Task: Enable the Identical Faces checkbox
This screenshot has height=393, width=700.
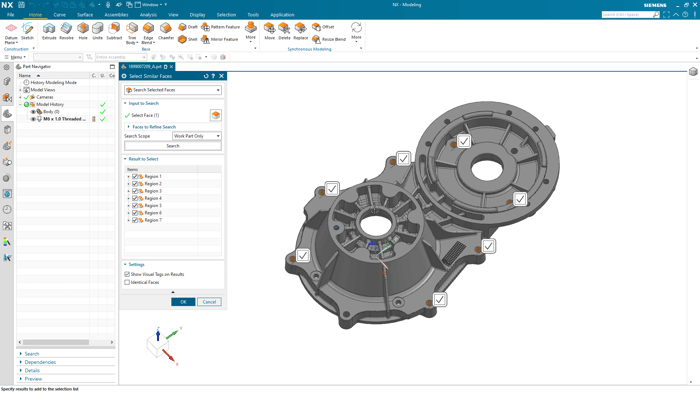Action: coord(127,282)
